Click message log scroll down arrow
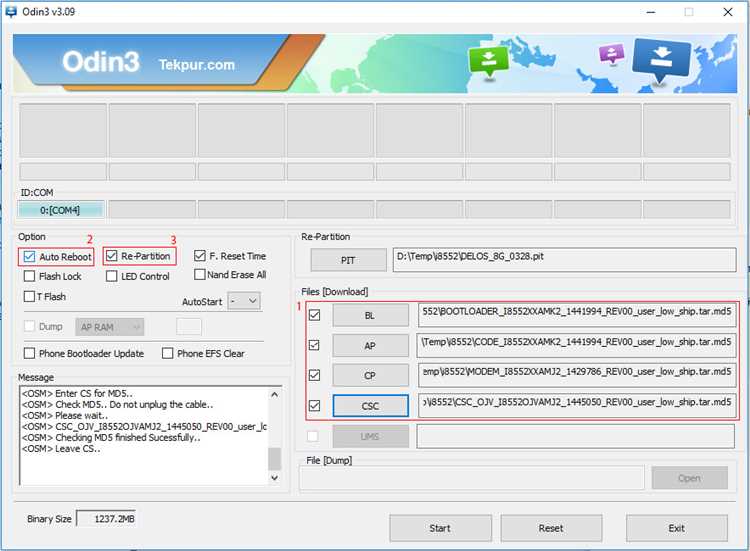This screenshot has height=551, width=750. tap(275, 477)
